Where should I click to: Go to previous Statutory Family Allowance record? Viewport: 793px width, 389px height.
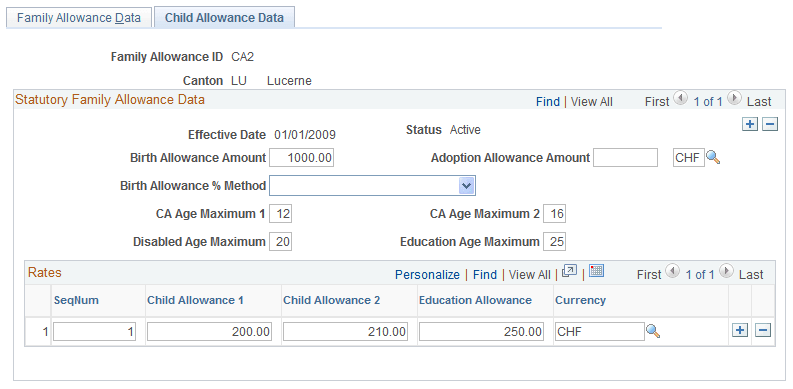681,98
